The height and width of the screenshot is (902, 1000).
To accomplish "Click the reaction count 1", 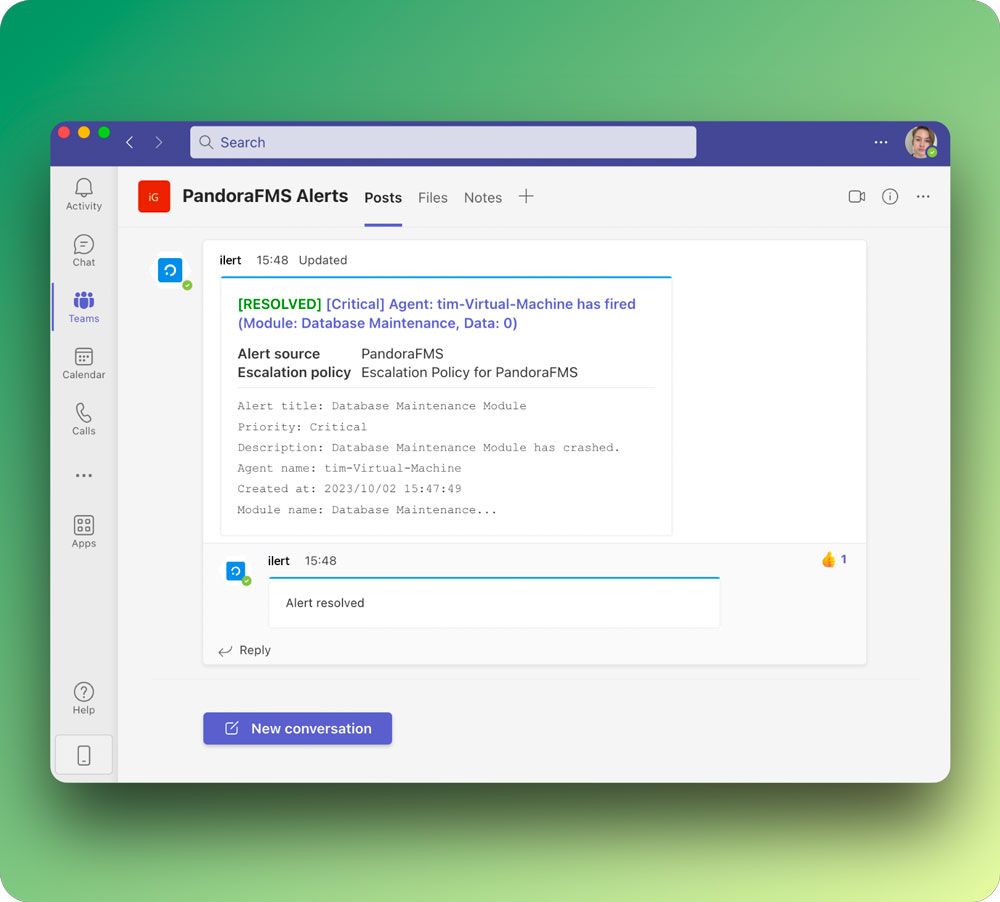I will click(843, 559).
